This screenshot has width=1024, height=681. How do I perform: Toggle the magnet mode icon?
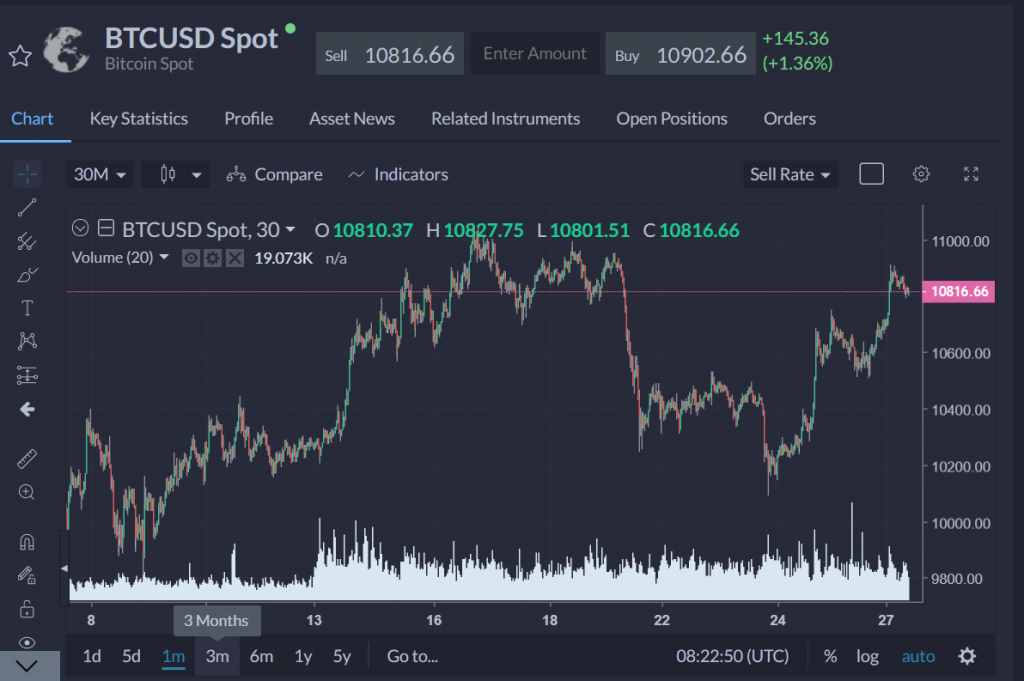click(x=27, y=542)
